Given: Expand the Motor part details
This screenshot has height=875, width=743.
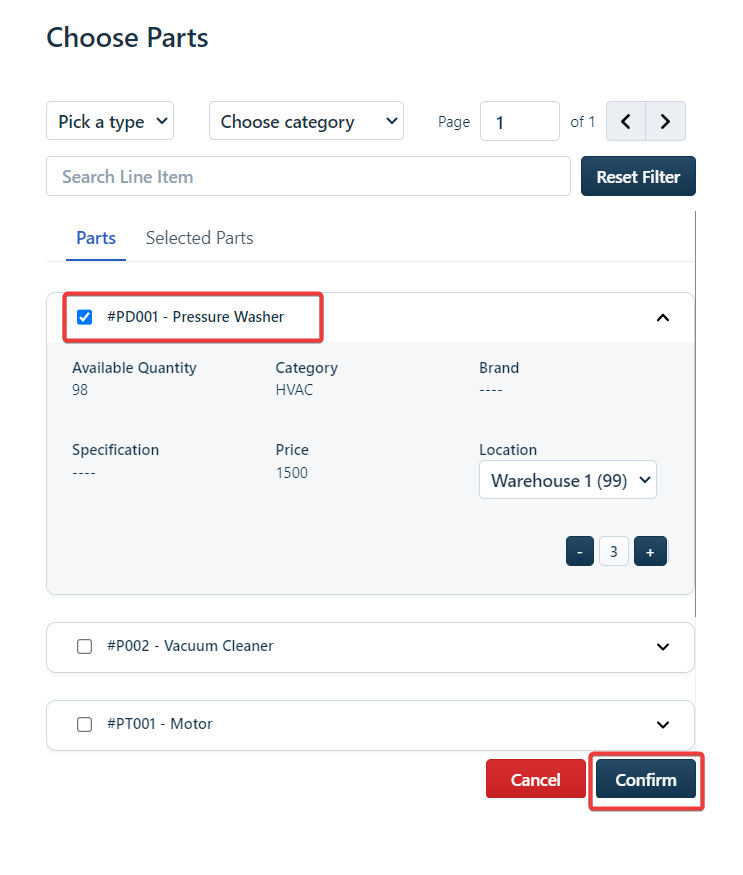Looking at the screenshot, I should click(662, 725).
